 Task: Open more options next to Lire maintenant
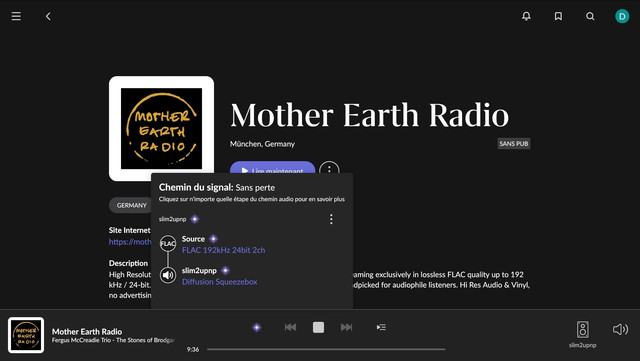[329, 167]
